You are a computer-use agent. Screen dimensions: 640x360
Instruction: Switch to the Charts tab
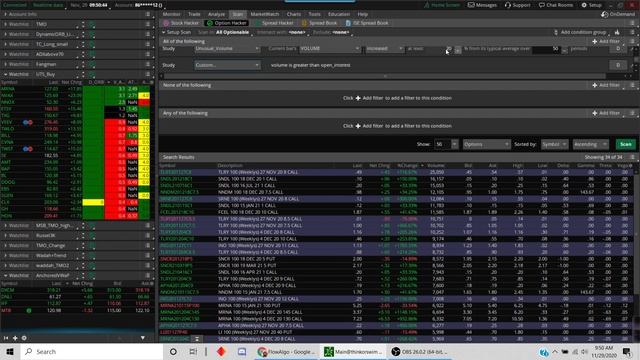pos(293,14)
